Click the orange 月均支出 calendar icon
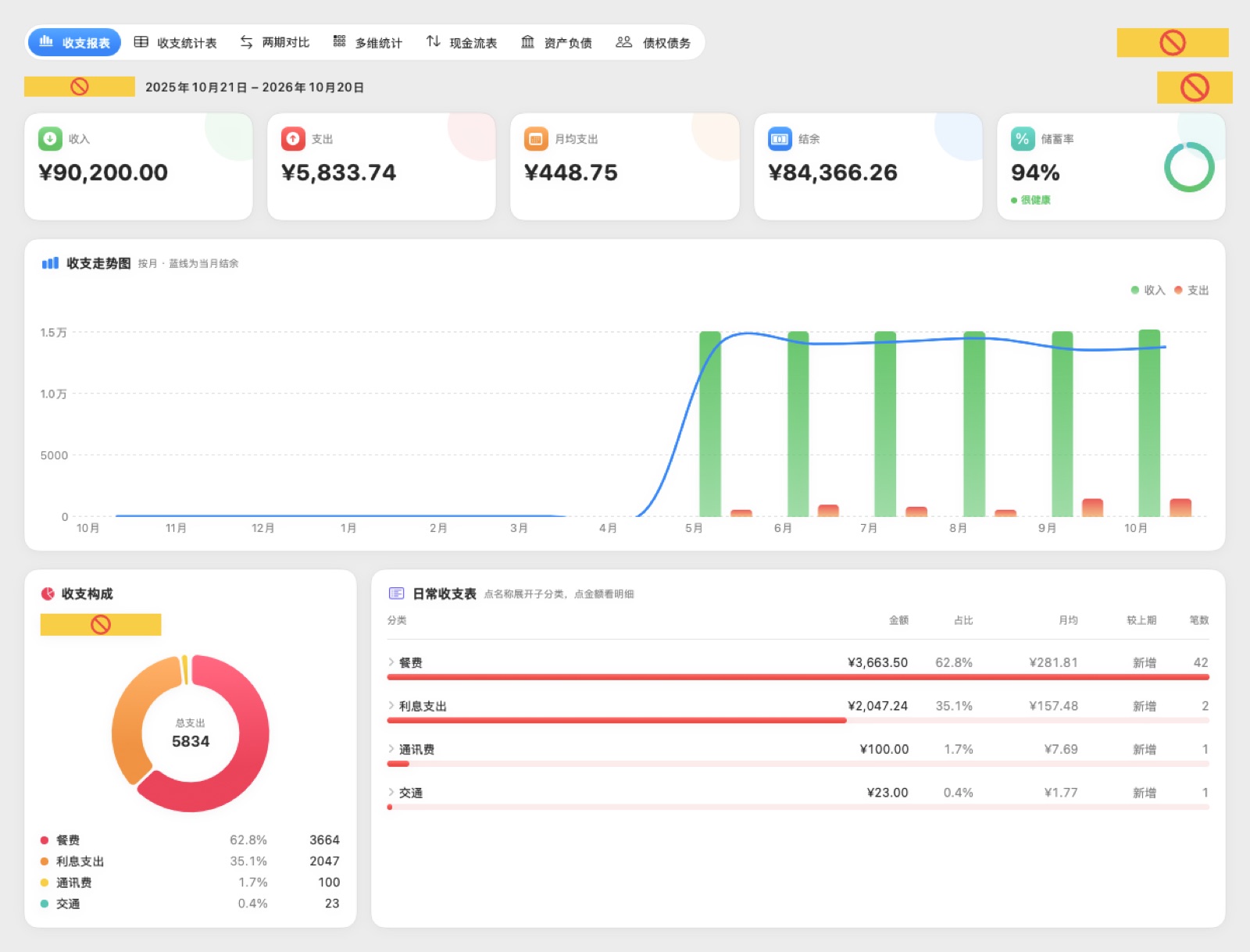This screenshot has height=952, width=1250. (536, 139)
